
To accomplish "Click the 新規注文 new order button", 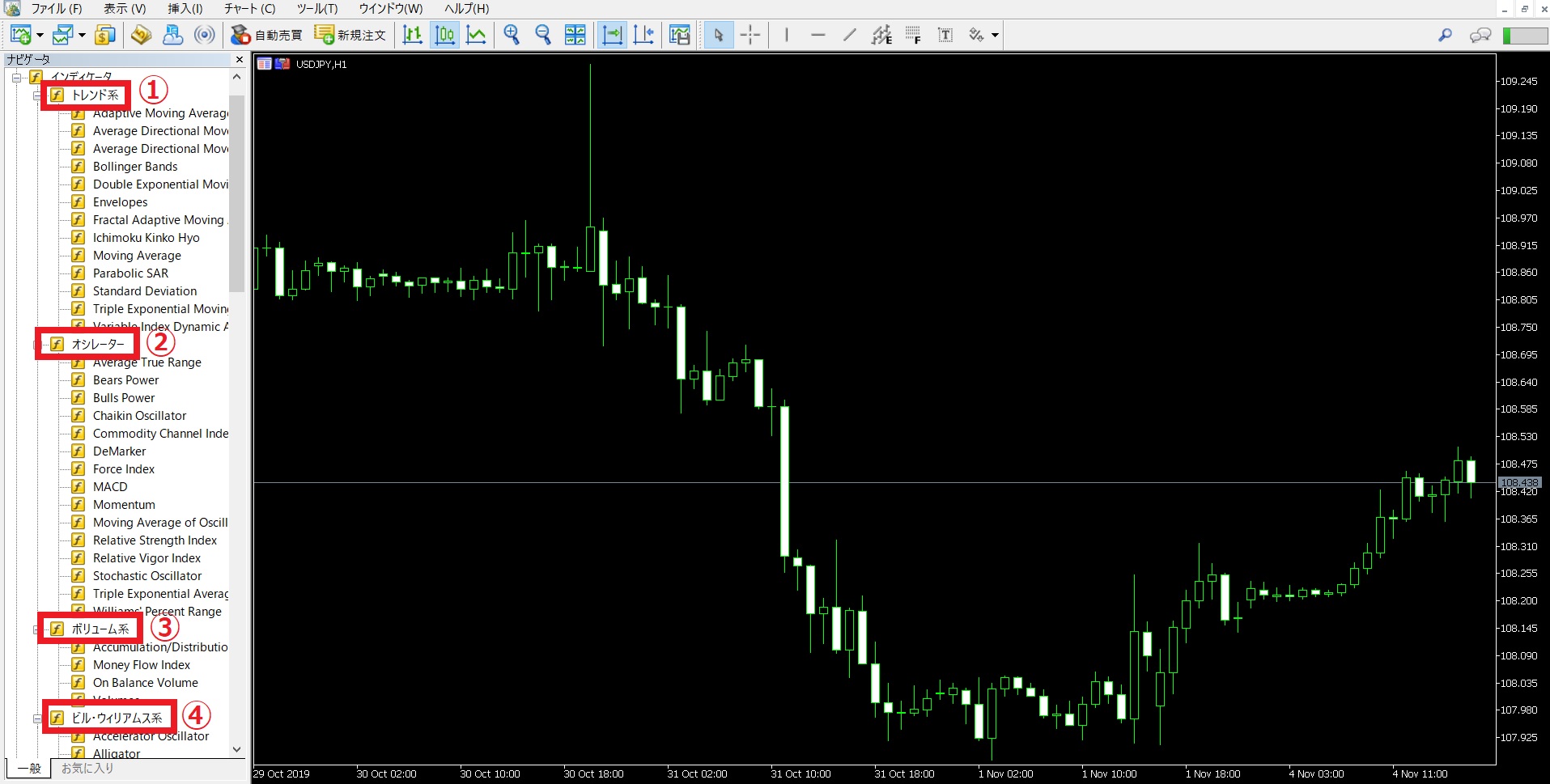I will 350,35.
